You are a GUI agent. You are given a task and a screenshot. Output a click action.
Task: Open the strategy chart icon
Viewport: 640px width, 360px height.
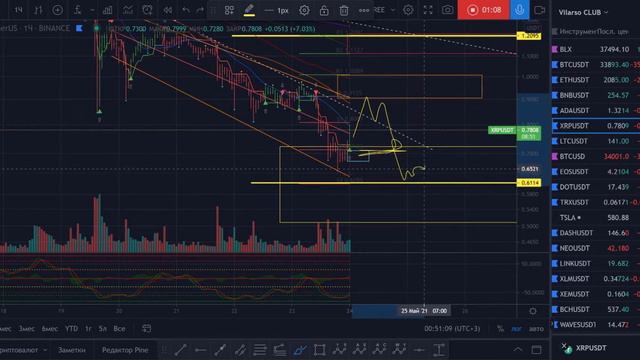128,10
